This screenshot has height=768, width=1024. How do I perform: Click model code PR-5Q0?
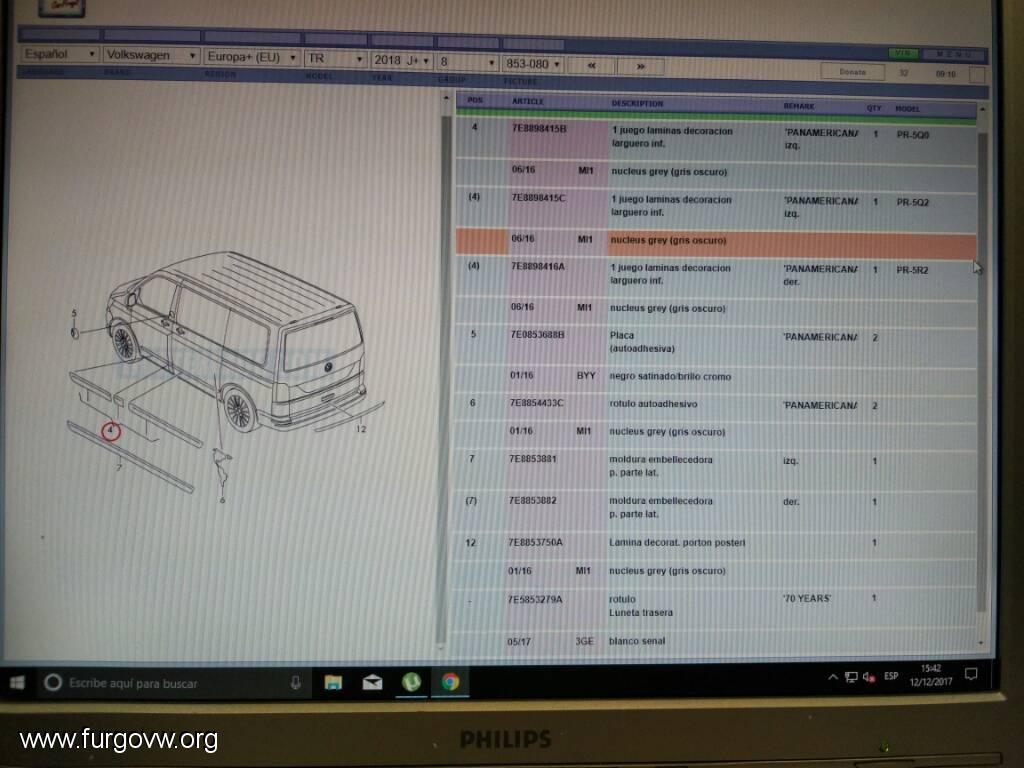(912, 135)
